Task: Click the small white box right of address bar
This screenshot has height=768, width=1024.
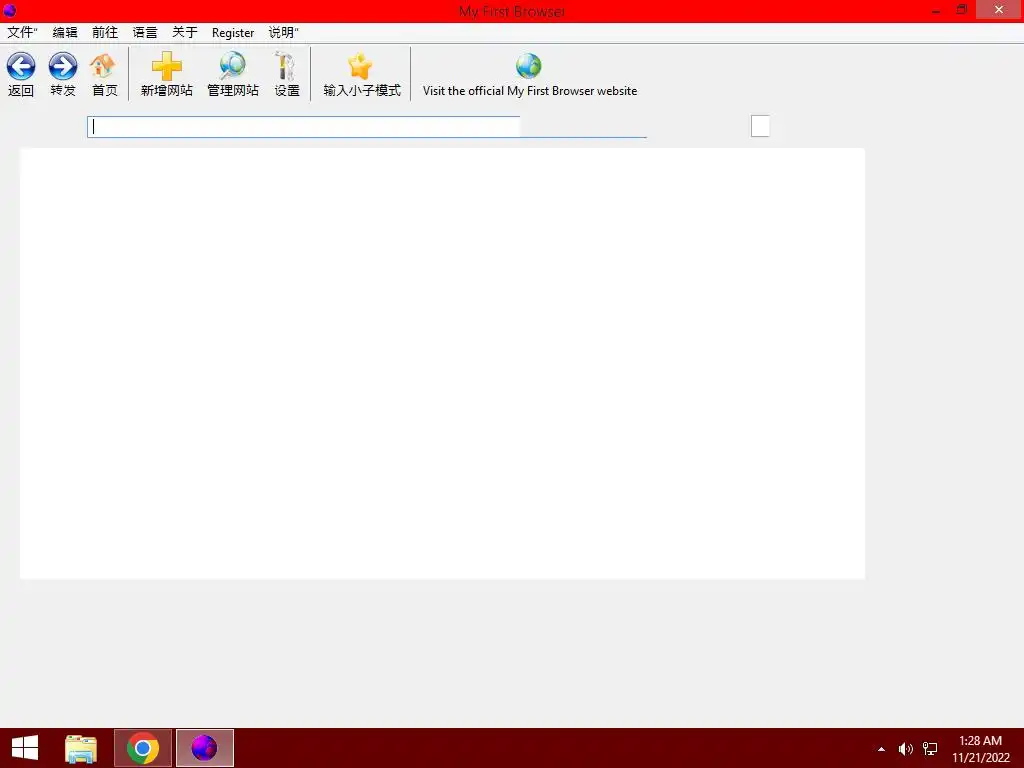Action: 760,126
